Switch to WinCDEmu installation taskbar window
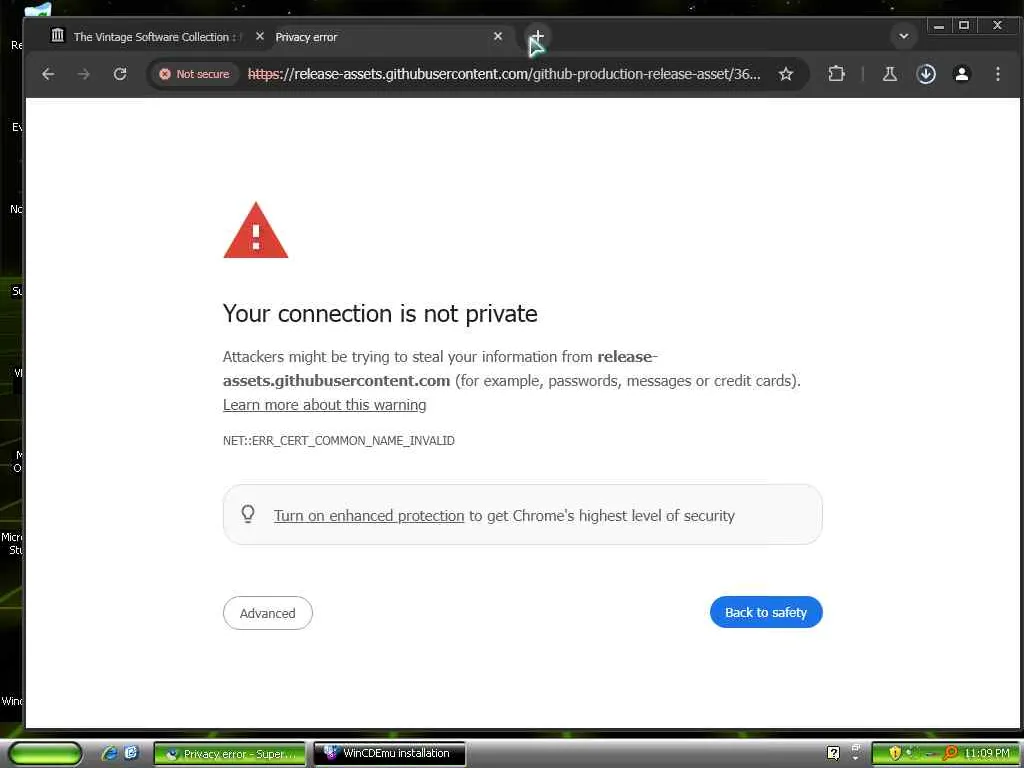 (x=389, y=754)
